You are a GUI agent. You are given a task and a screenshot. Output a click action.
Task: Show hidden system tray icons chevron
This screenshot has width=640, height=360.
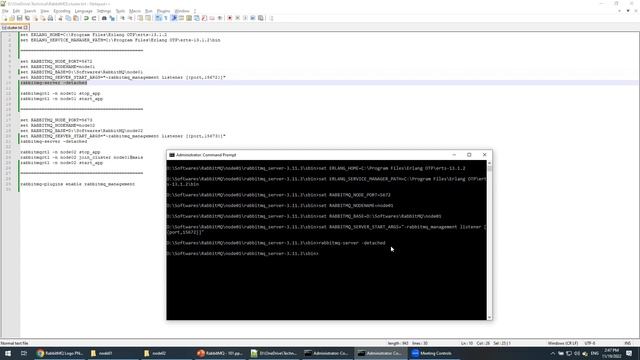coord(553,353)
